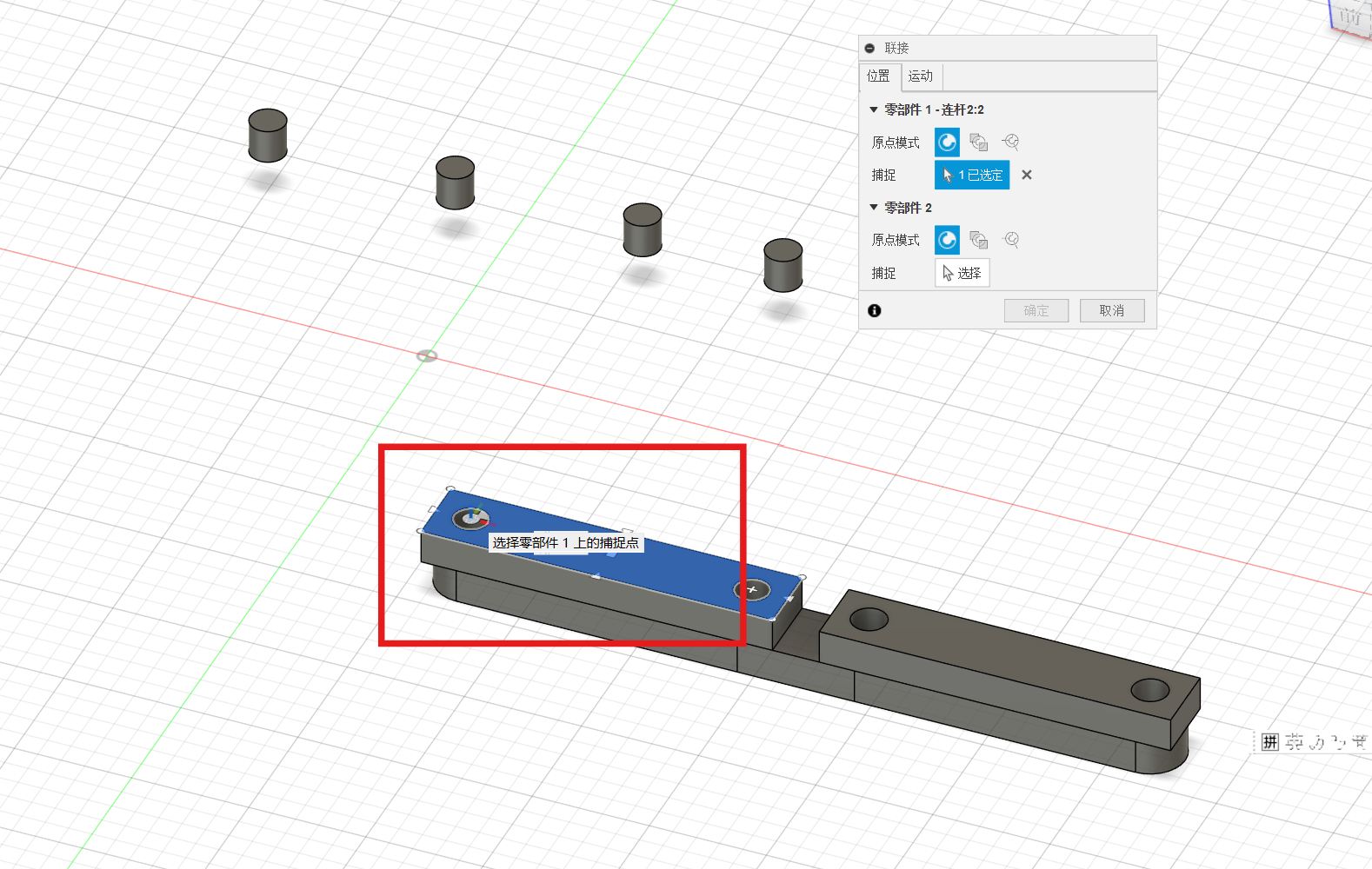Activate the 选择 snap button for 零部件 2

click(962, 273)
